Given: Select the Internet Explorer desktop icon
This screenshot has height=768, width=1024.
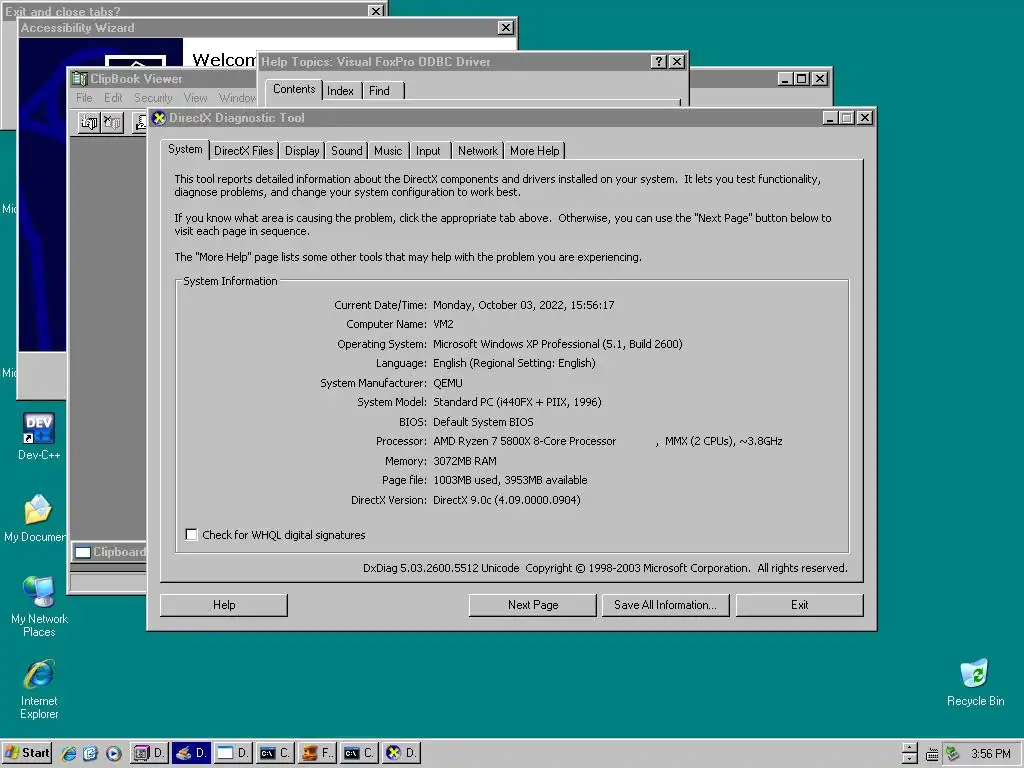Looking at the screenshot, I should tap(39, 690).
